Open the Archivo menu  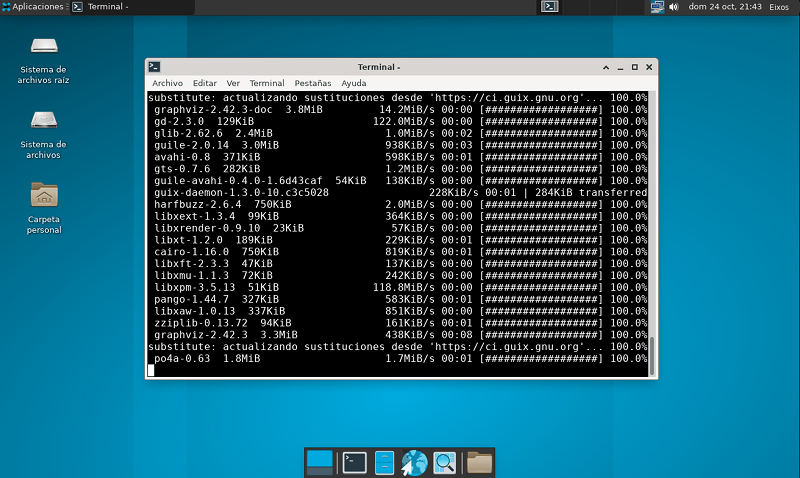(167, 83)
